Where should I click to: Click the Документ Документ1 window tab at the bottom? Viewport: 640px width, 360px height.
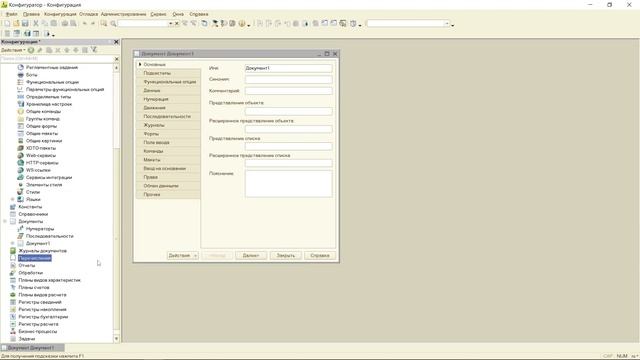click(x=32, y=348)
